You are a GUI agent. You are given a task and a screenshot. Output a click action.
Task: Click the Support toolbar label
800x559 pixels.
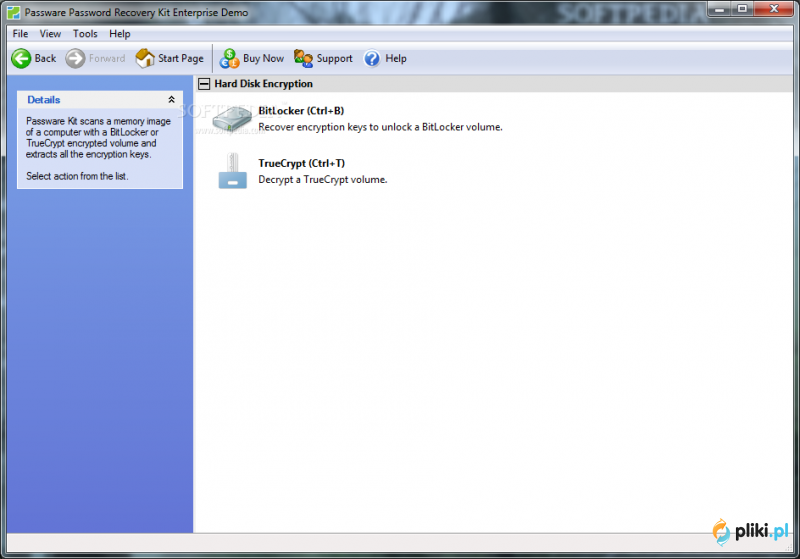coord(334,59)
